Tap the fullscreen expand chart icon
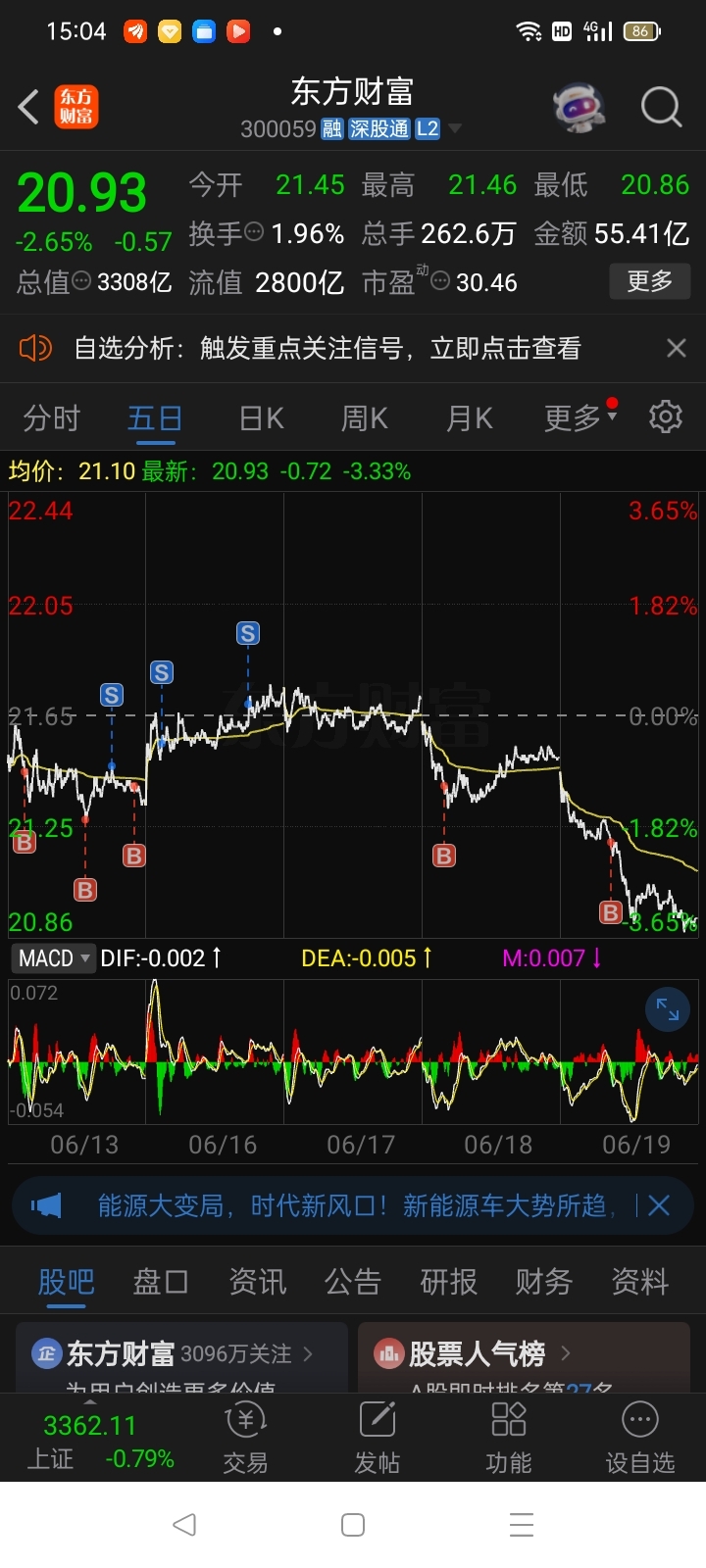Viewport: 706px width, 1568px height. tap(668, 1009)
